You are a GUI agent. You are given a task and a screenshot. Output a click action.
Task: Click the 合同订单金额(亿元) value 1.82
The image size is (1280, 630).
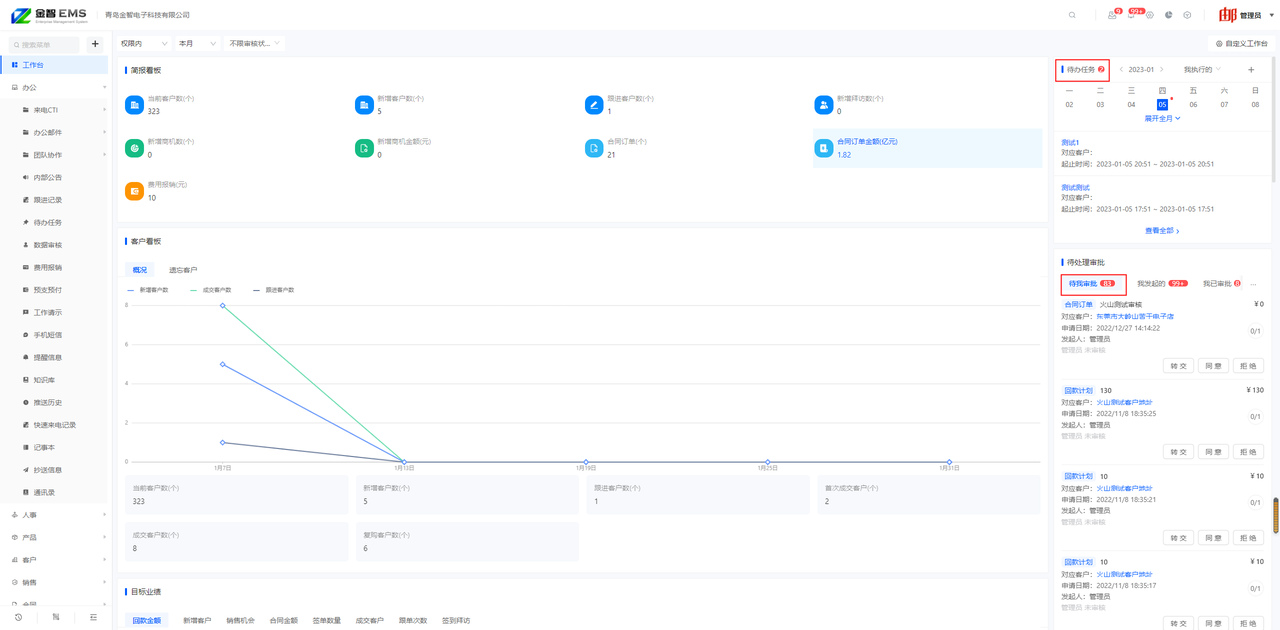coord(844,155)
